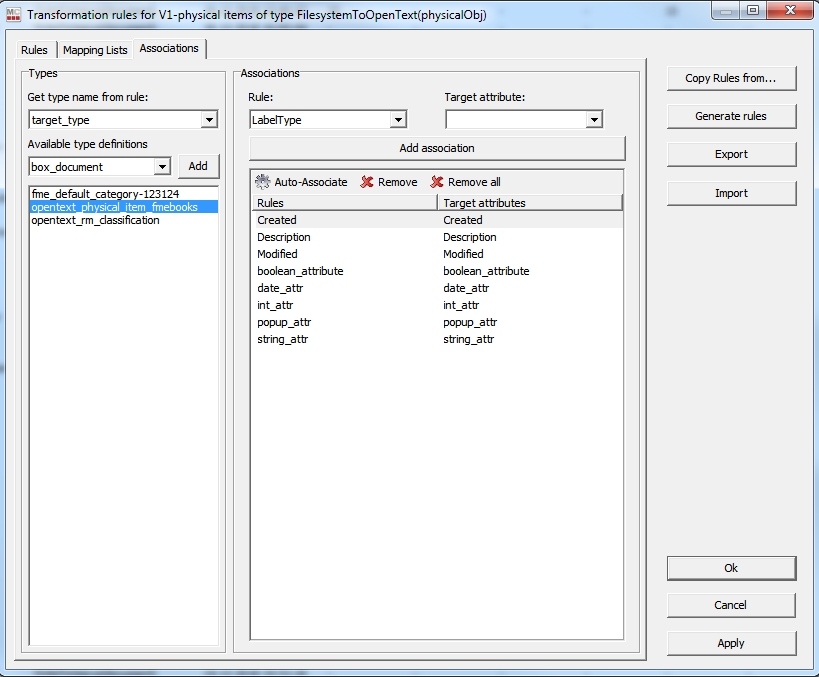Viewport: 819px width, 677px height.
Task: Open the target_type rule dropdown
Action: pos(209,120)
